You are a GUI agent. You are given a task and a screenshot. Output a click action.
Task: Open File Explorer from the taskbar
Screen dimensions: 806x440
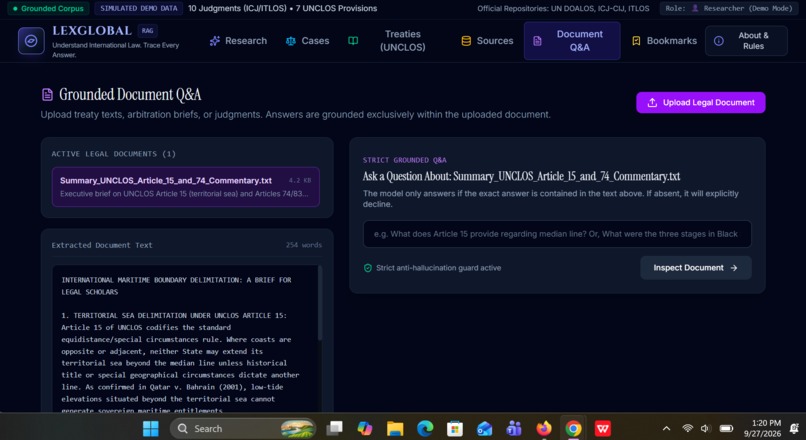tap(395, 428)
